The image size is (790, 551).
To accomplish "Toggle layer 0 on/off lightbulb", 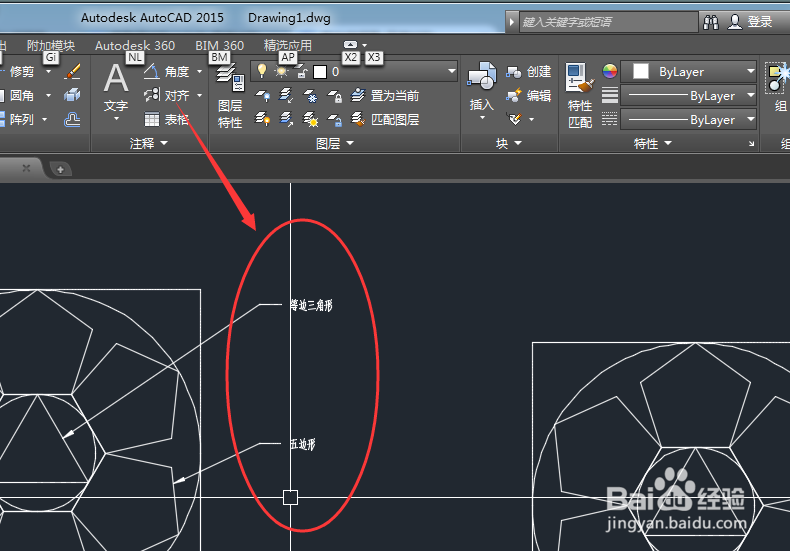I will tap(261, 71).
